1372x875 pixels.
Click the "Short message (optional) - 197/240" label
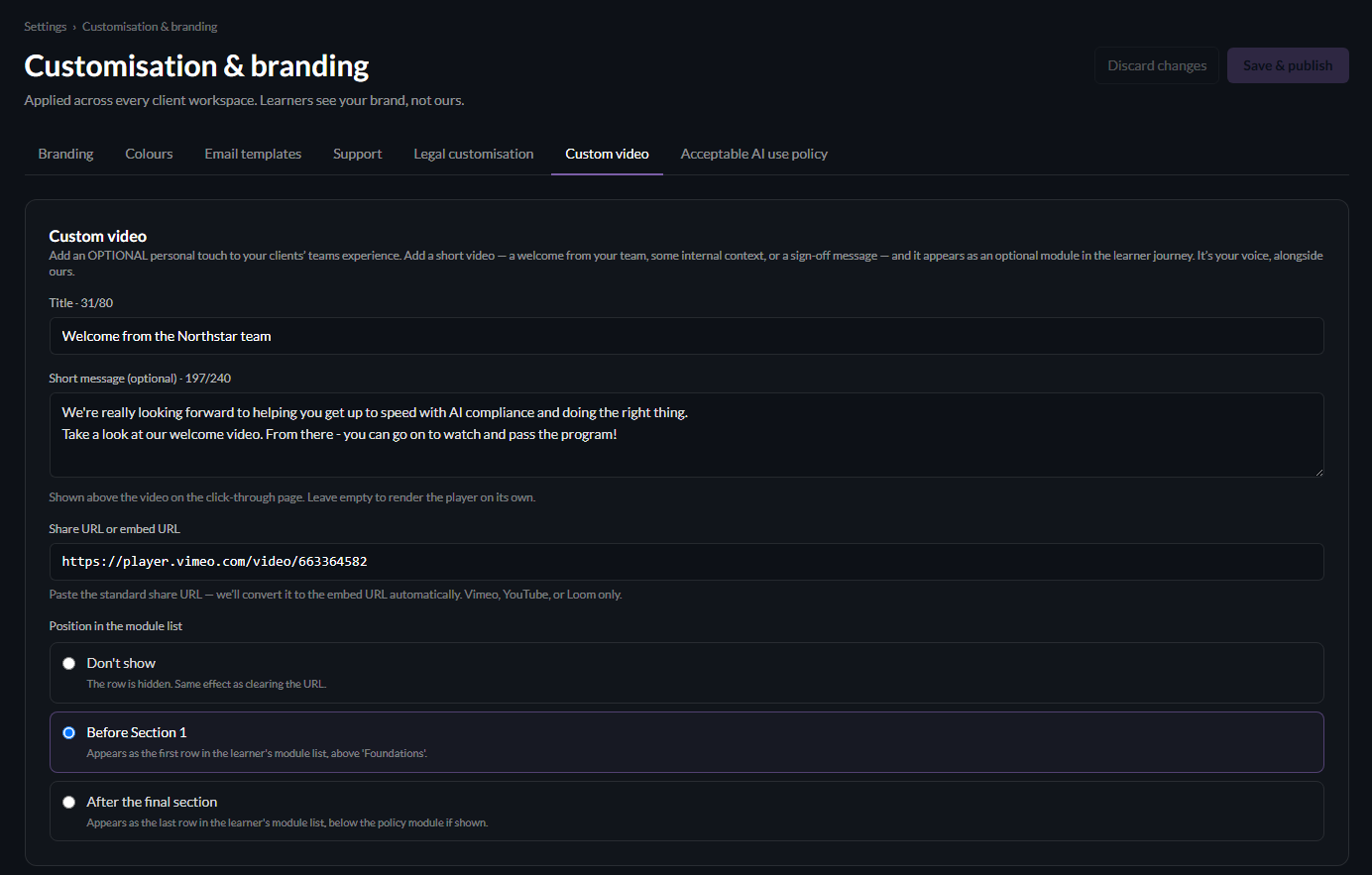coord(140,379)
